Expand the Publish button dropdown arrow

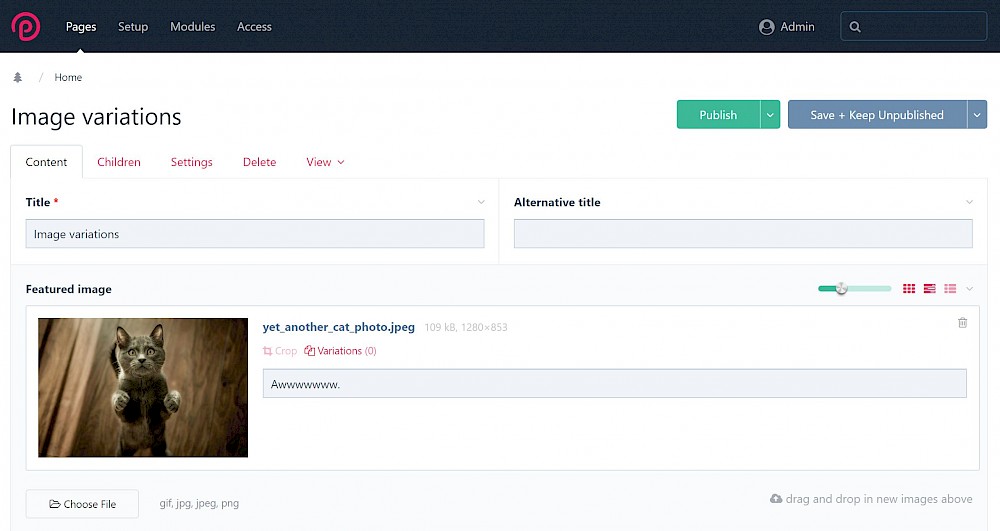pyautogui.click(x=770, y=115)
